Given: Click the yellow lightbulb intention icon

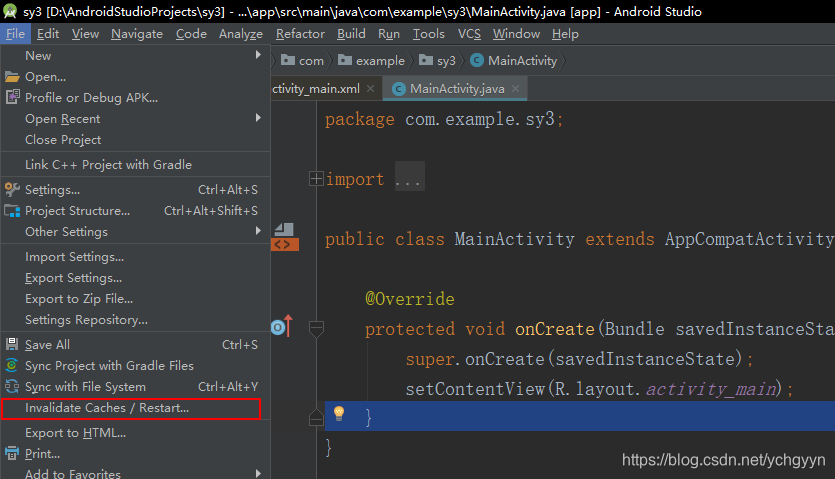Looking at the screenshot, I should point(339,413).
